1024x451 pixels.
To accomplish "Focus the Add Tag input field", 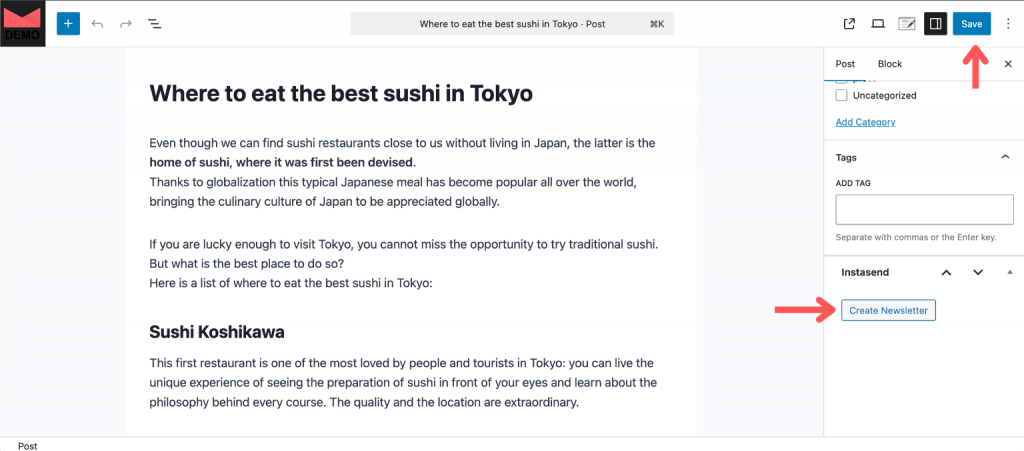I will click(x=924, y=209).
